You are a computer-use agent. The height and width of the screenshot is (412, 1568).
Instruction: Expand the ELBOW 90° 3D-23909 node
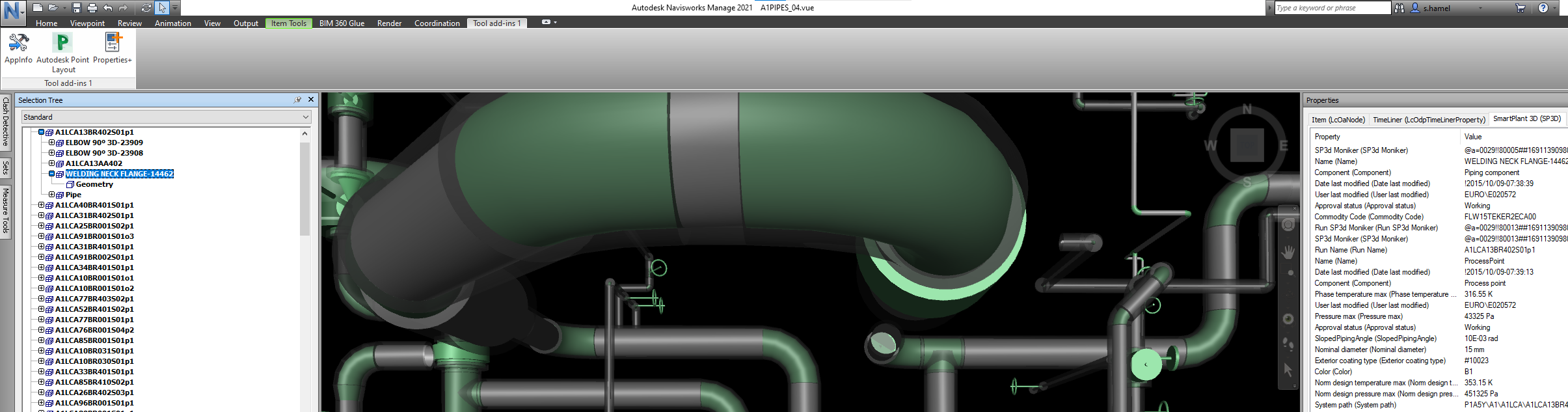tap(51, 143)
